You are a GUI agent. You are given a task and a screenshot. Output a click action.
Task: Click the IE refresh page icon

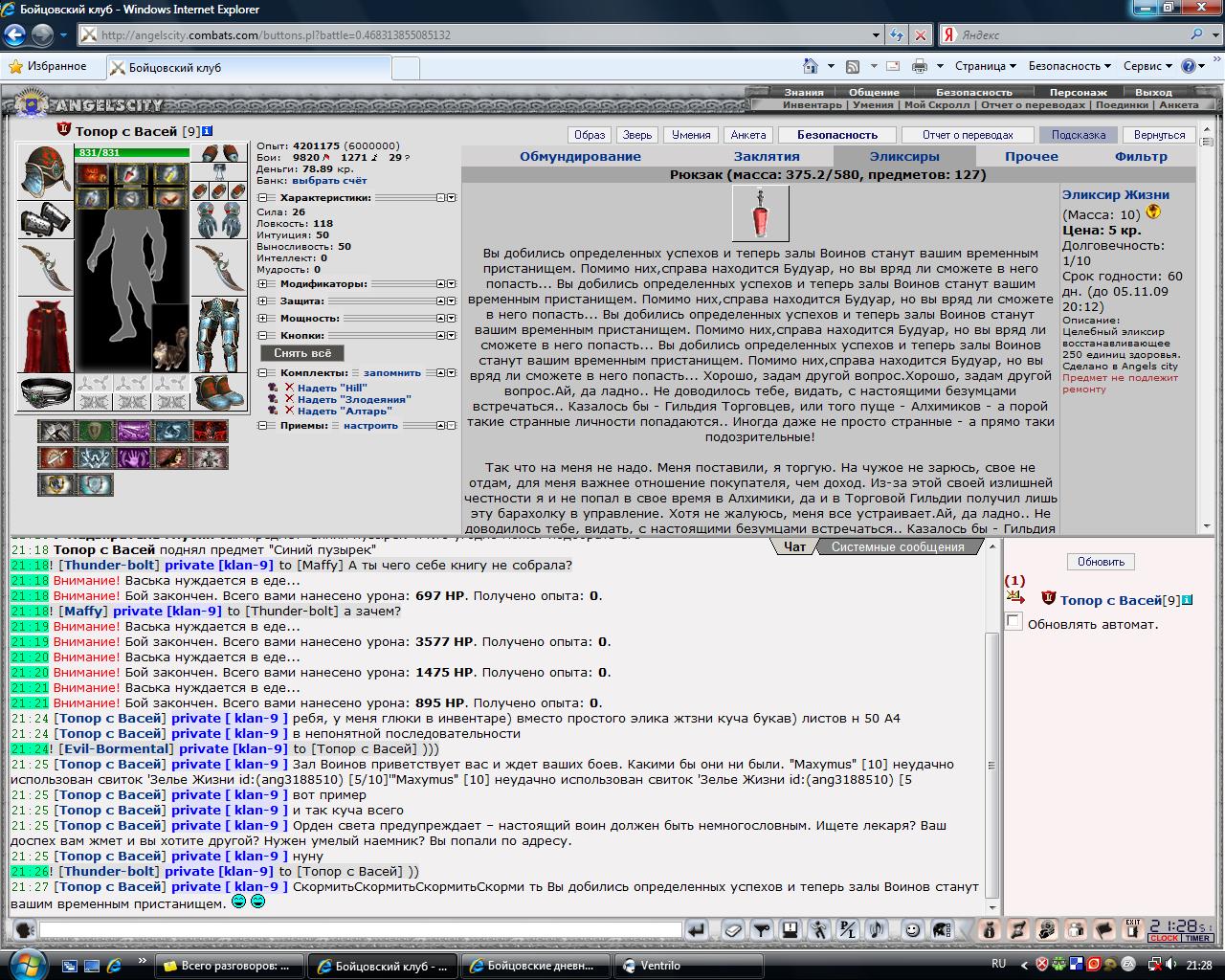click(897, 35)
